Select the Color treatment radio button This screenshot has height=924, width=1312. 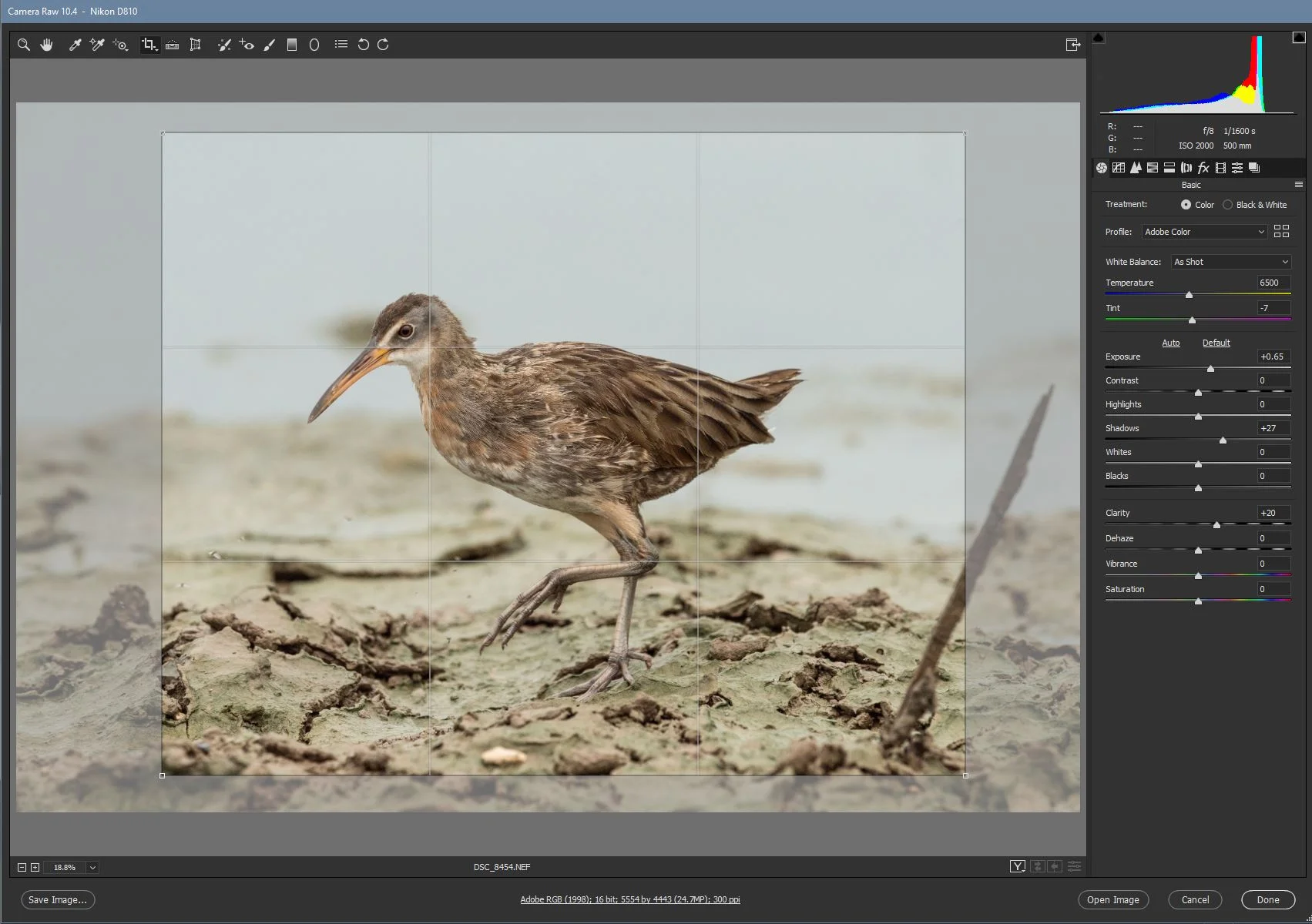(x=1186, y=205)
